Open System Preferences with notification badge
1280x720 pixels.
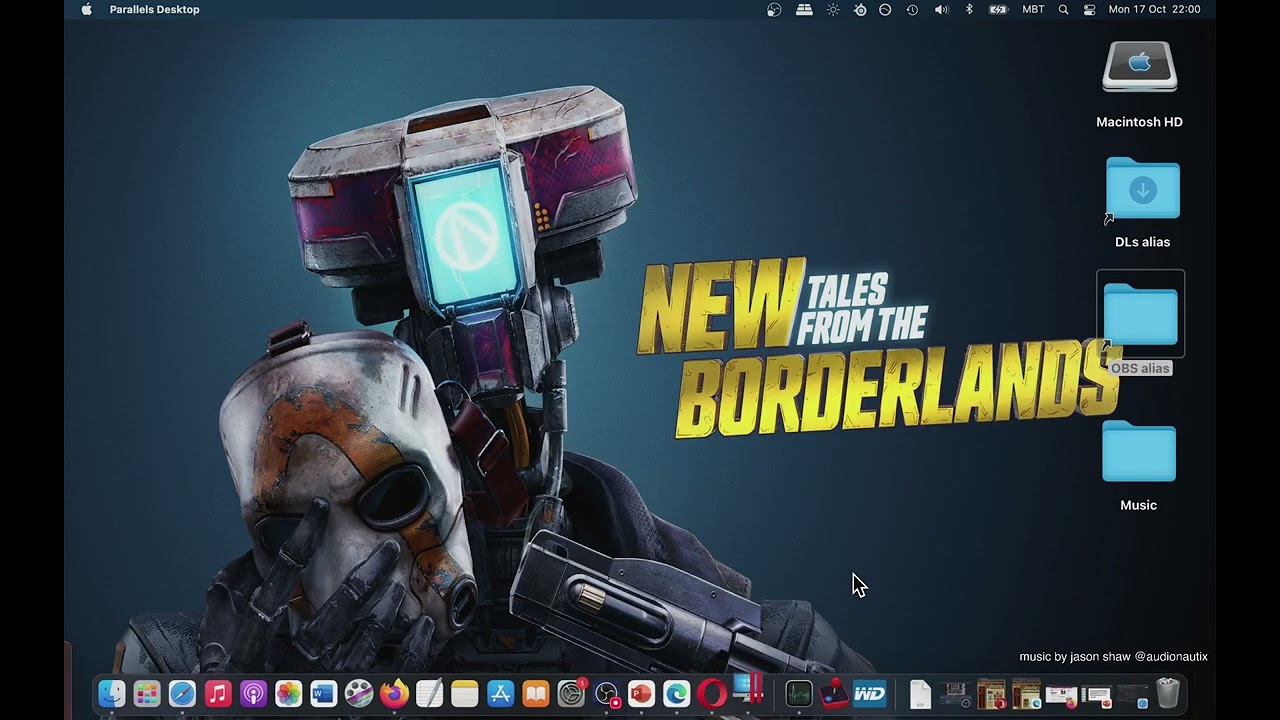pos(571,693)
